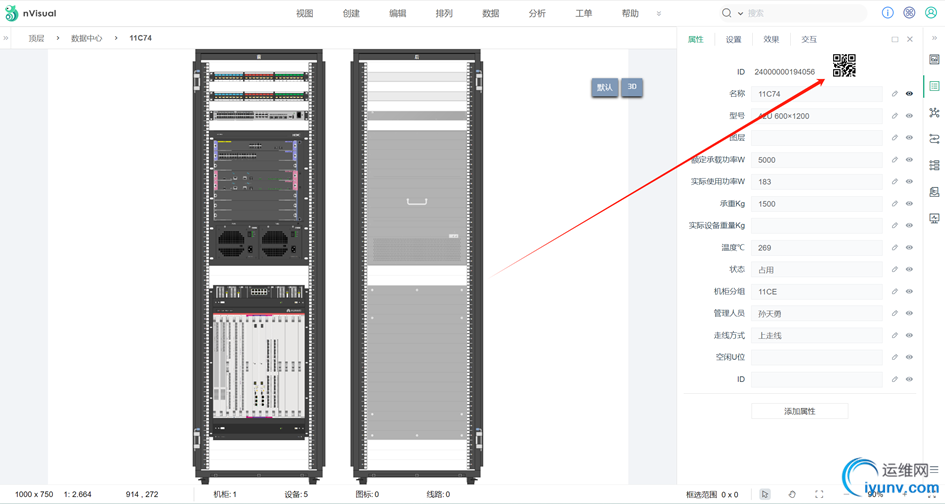
Task: Click the edit pencil for 额定承载功率W field
Action: click(895, 160)
